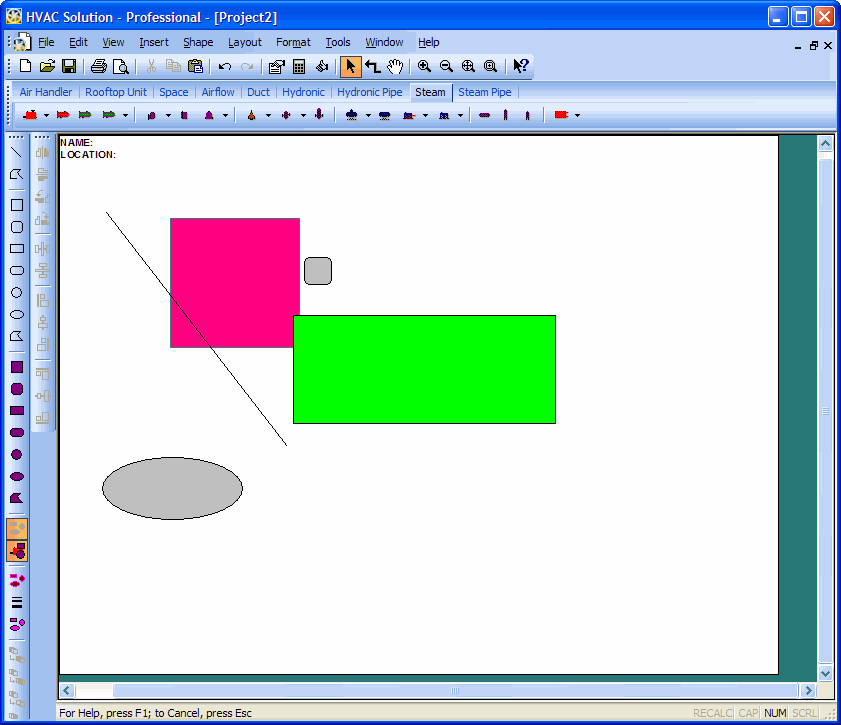Open a project with the Open folder icon
The image size is (841, 725).
tap(47, 66)
